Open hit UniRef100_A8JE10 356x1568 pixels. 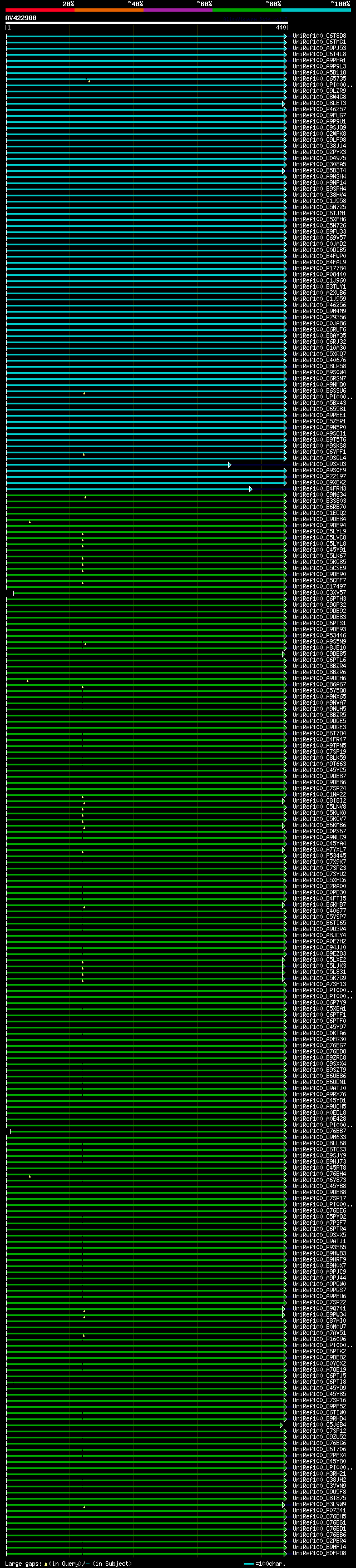[x=319, y=647]
